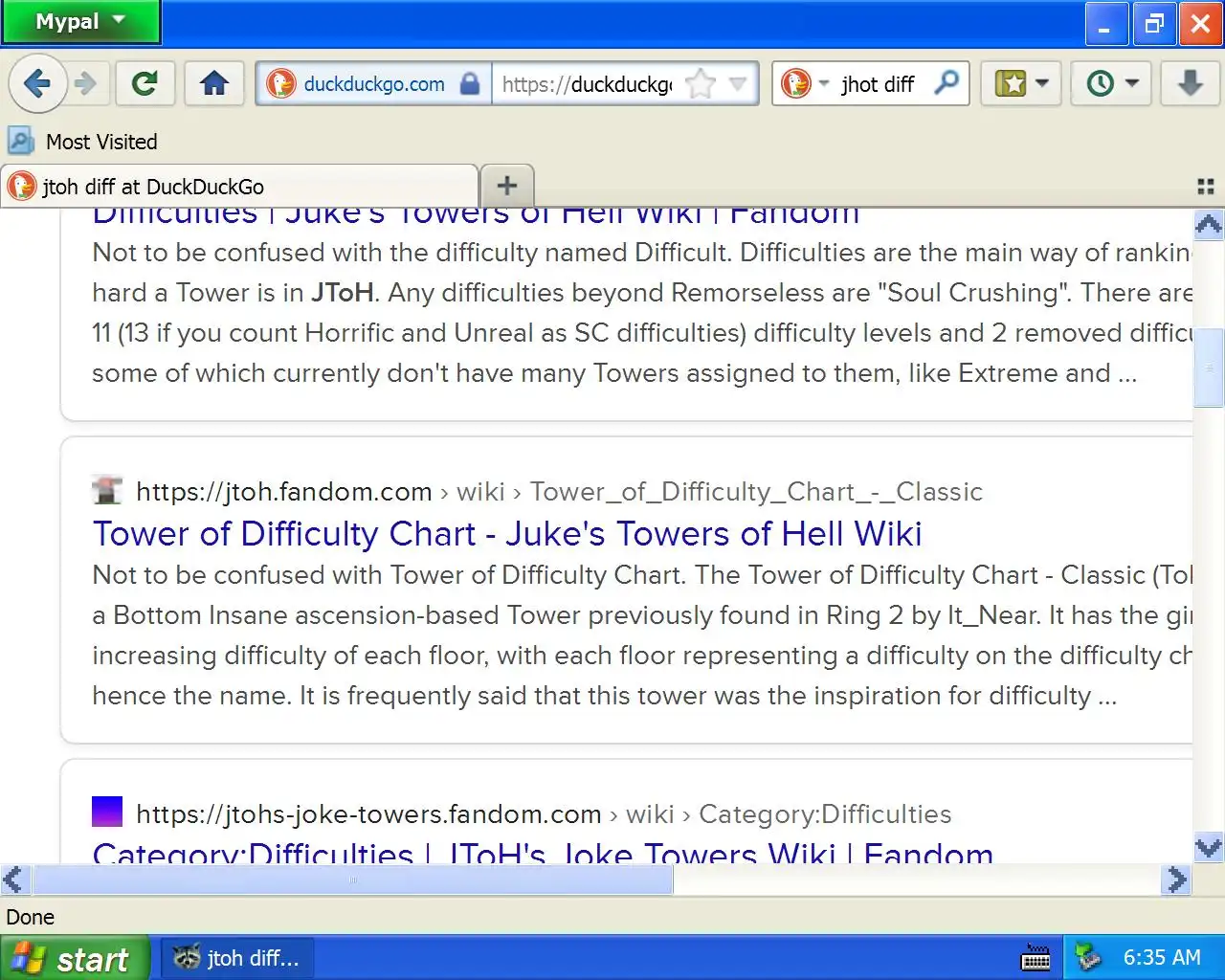Click the horizontal scrollbar right arrow
Image resolution: width=1225 pixels, height=980 pixels.
coord(1177,880)
